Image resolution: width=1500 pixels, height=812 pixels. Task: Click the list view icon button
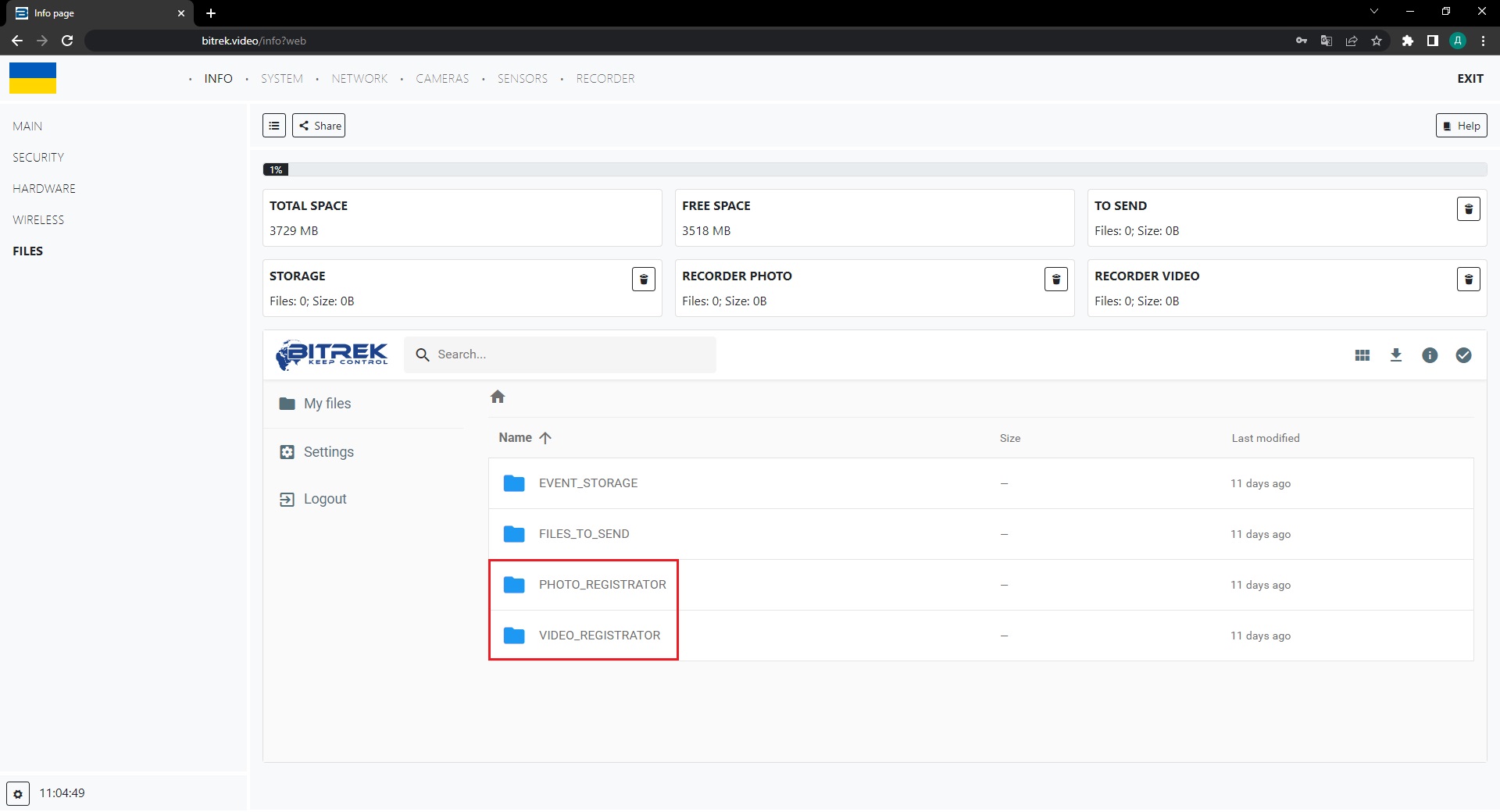(x=273, y=126)
